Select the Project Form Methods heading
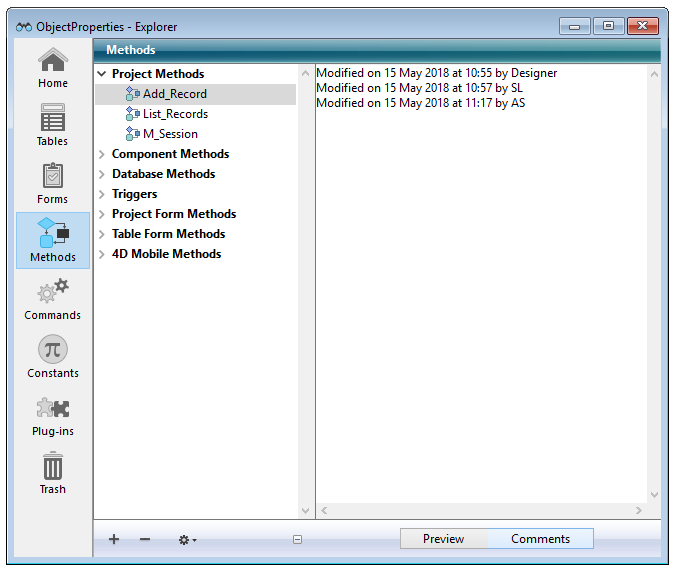 [x=174, y=214]
